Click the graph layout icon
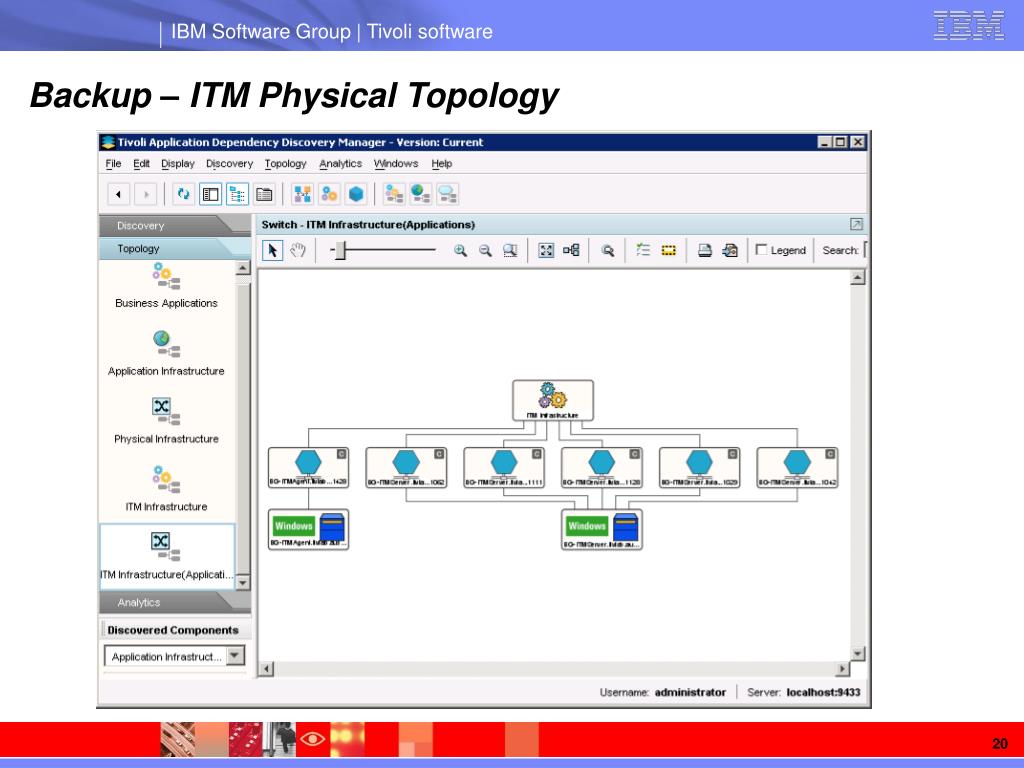 (571, 250)
